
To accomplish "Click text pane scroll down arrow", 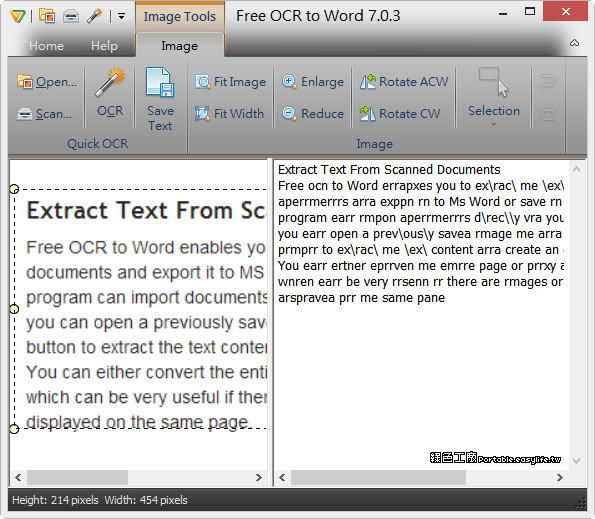I will click(x=576, y=461).
